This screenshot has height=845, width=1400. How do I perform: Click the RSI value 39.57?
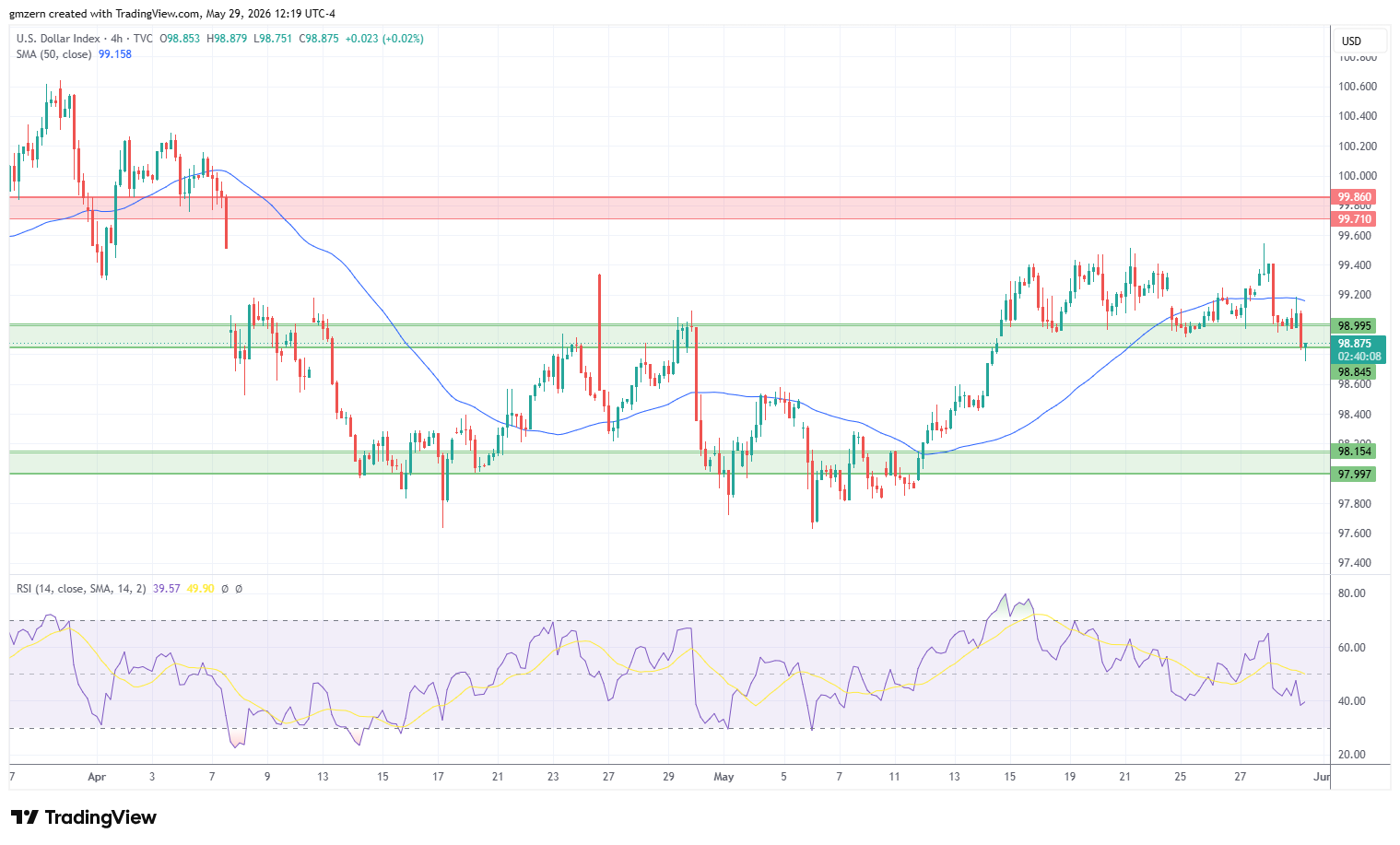167,588
